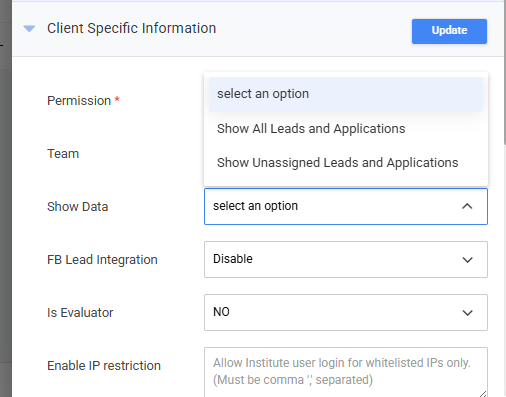Select Show All Leads and Applications

(346, 129)
